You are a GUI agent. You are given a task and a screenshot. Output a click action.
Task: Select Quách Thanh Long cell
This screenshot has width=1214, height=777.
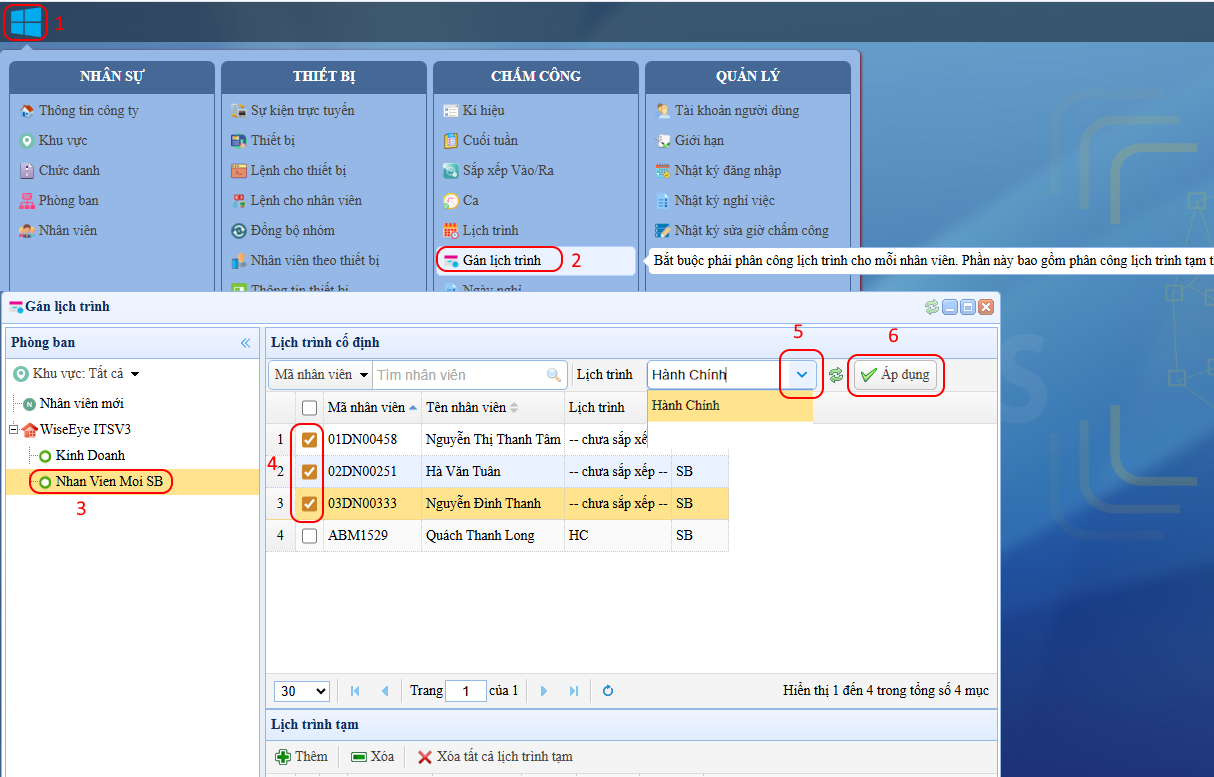[x=493, y=535]
